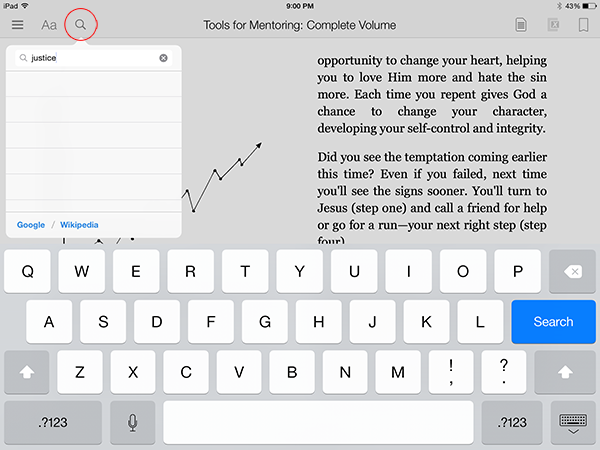Screen dimensions: 600x450
Task: Open the notes page icon in toolbar
Action: click(x=521, y=25)
